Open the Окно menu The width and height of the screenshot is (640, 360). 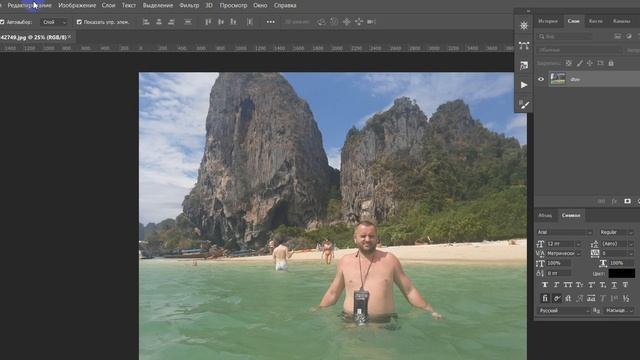[260, 5]
